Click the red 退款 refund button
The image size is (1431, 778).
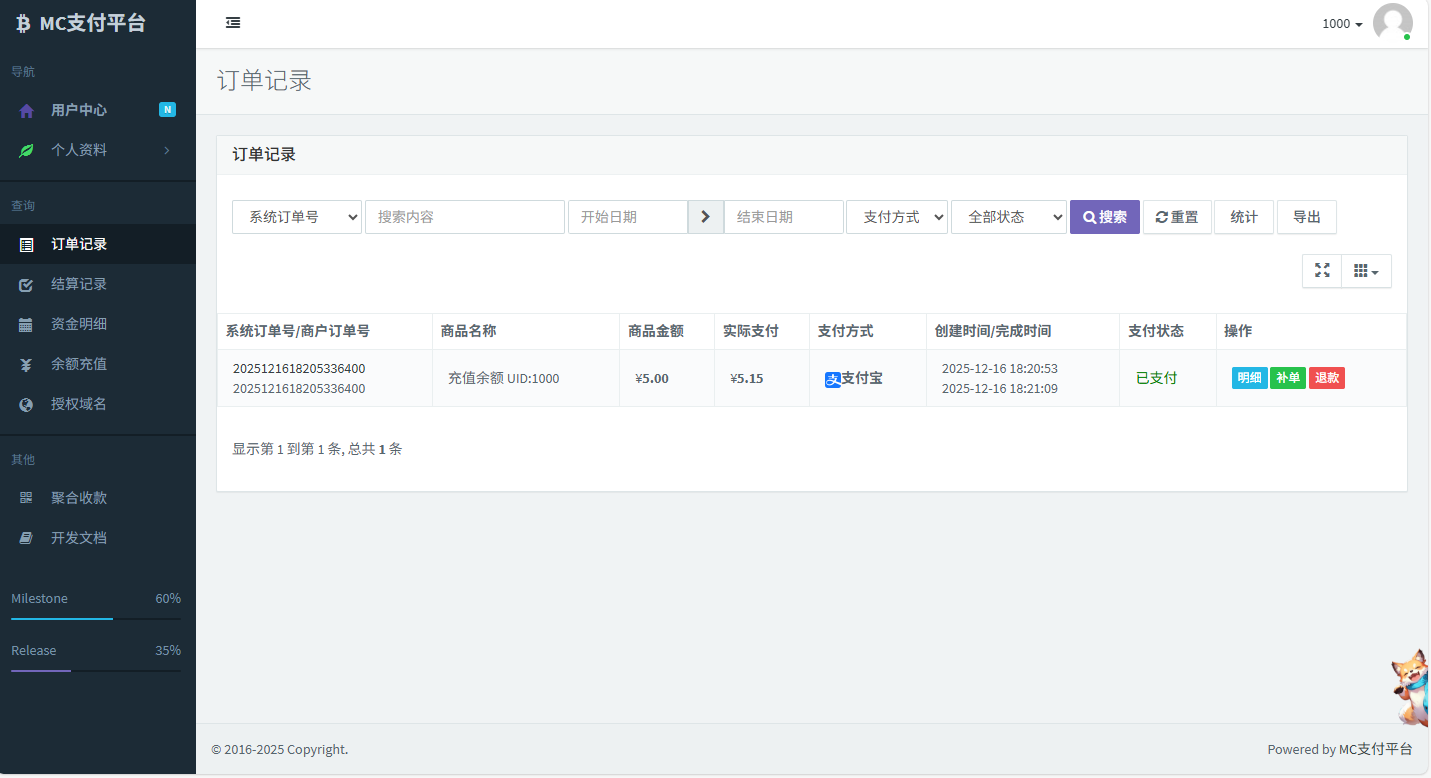[x=1326, y=378]
